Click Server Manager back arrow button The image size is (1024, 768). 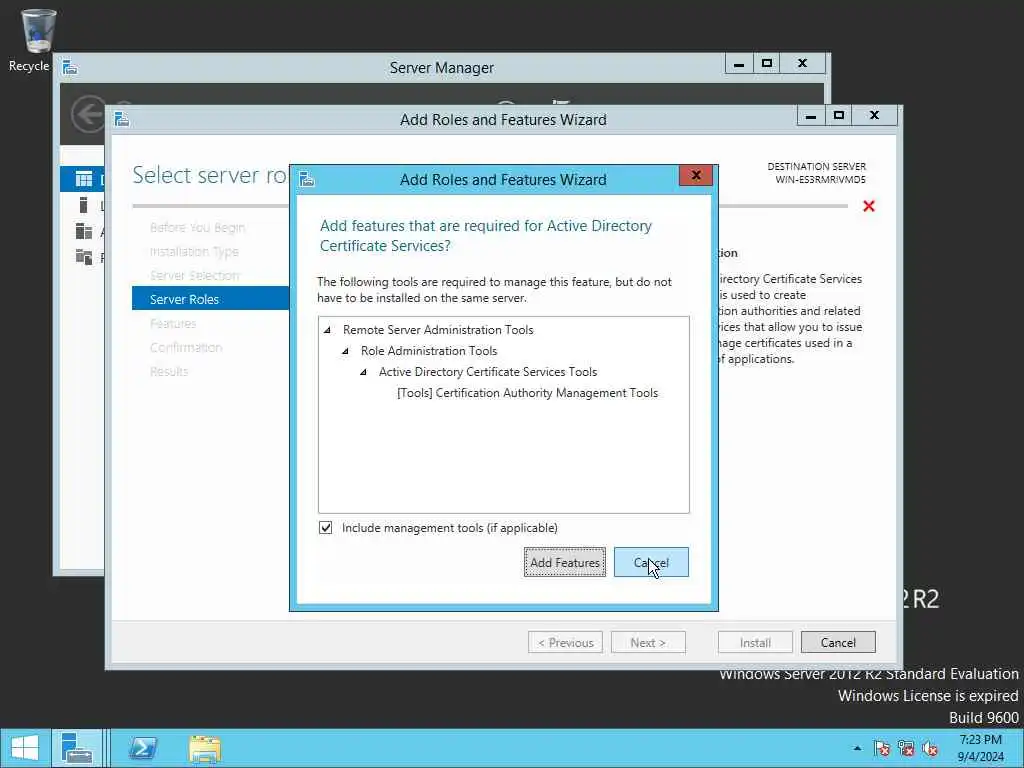88,114
